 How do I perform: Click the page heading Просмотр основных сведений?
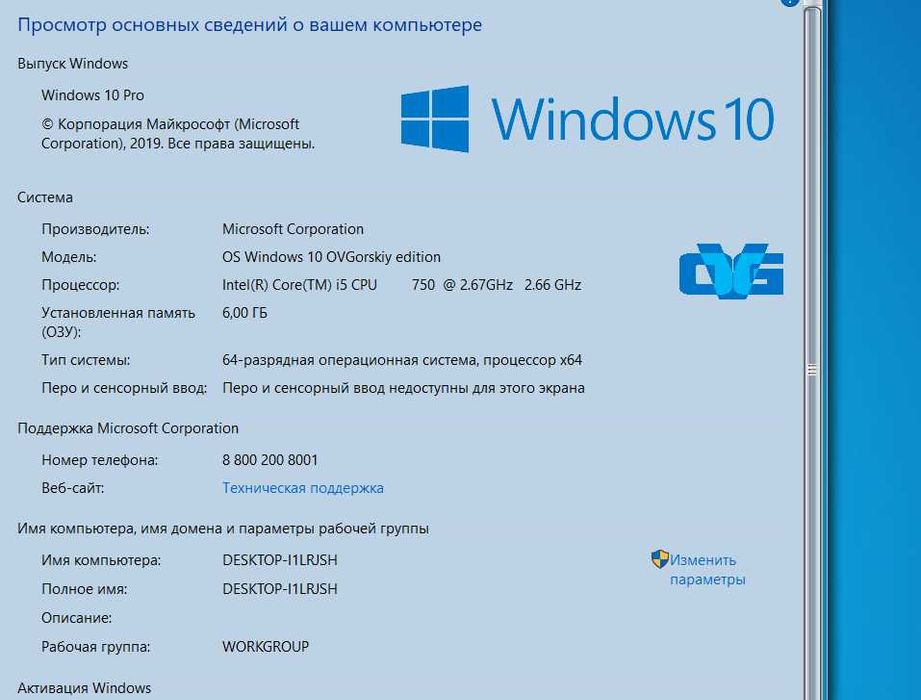250,25
